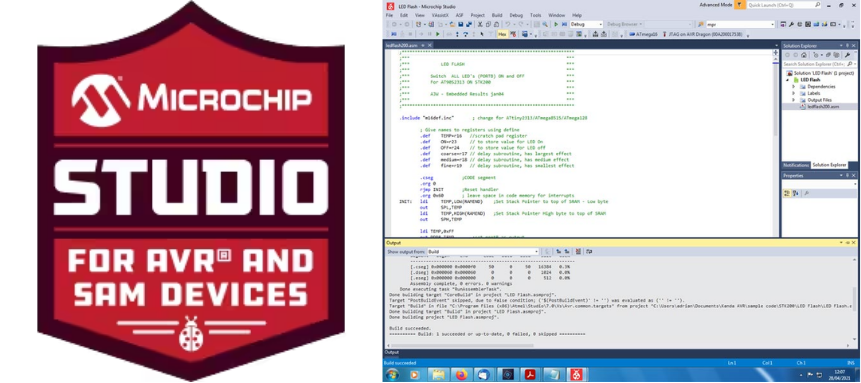The width and height of the screenshot is (861, 383).
Task: Click Solution Explorer Home icon
Action: (804, 55)
